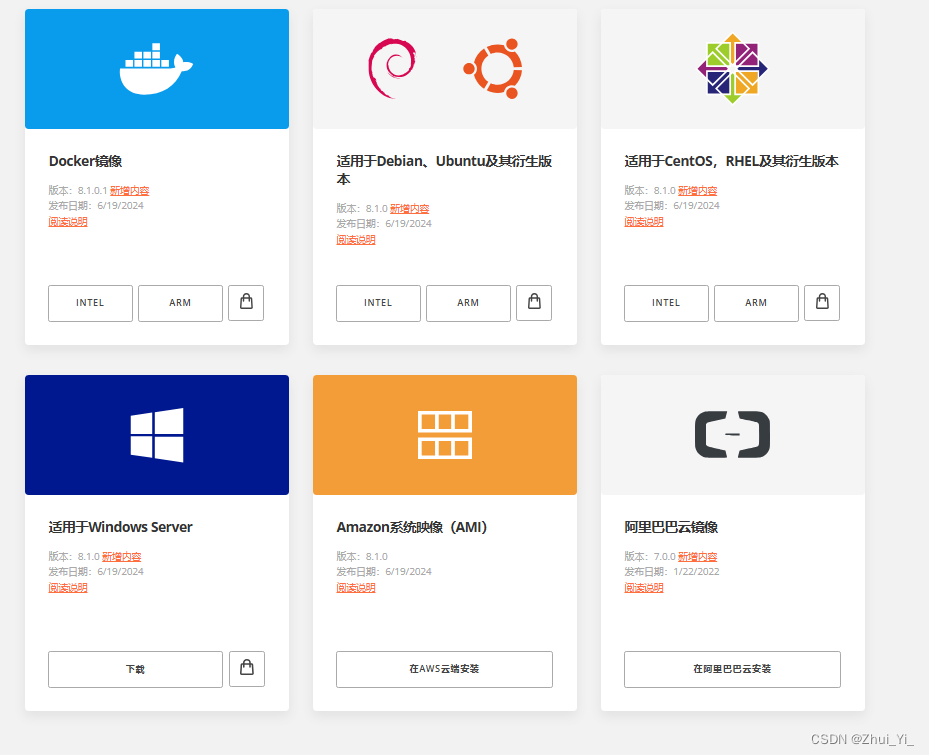Pick INTEL in the CentOS/RHEL card
The image size is (929, 755).
point(667,303)
